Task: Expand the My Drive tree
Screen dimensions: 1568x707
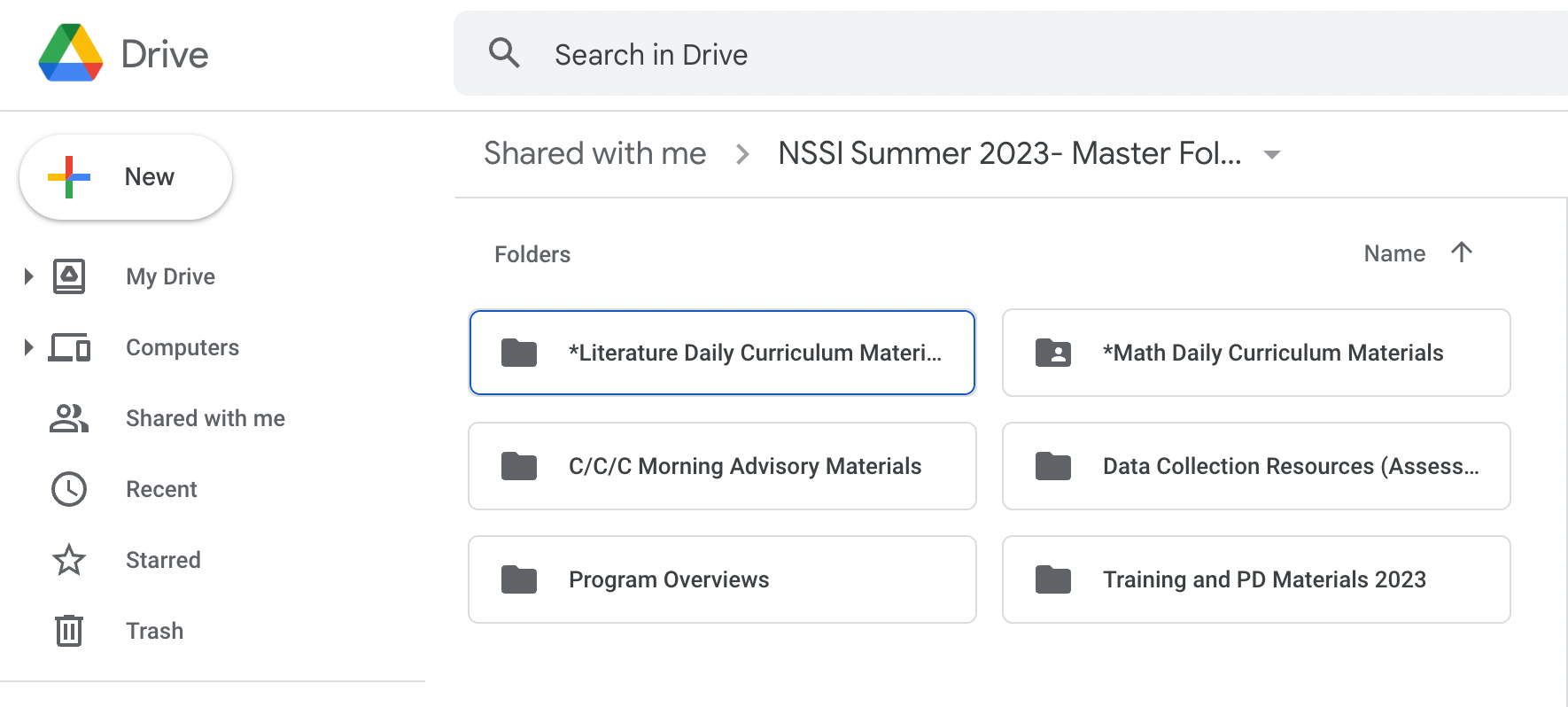Action: coord(28,276)
